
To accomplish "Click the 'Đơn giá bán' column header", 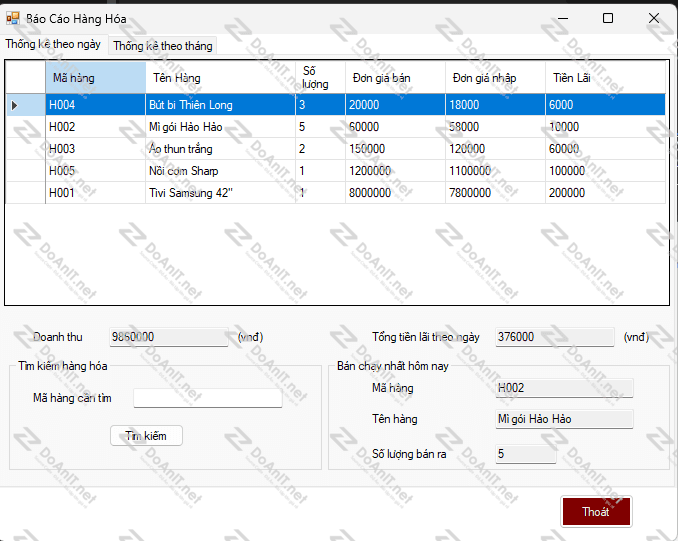I will (394, 78).
